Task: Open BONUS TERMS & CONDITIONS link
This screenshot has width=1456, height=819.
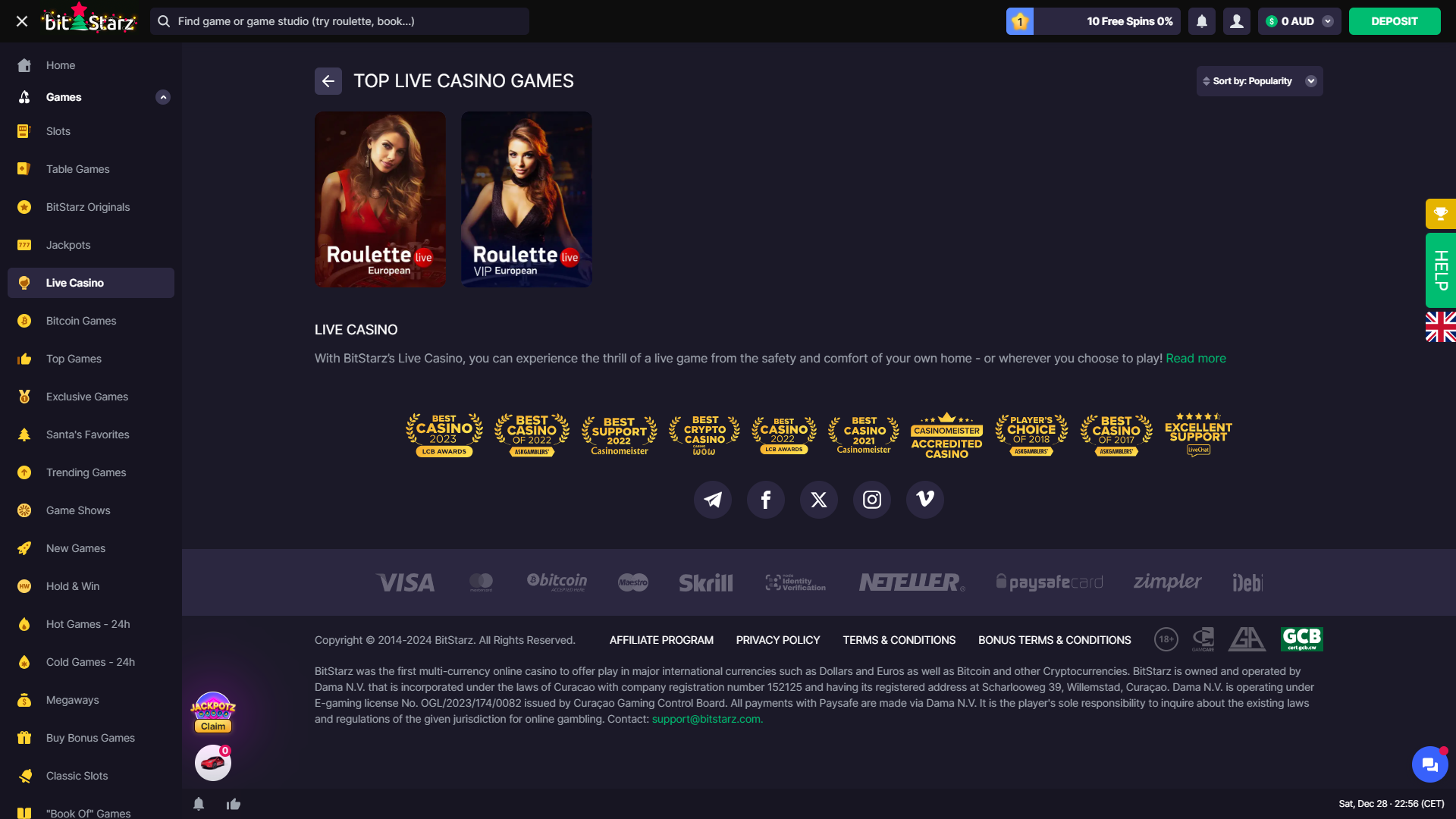Action: tap(1055, 640)
